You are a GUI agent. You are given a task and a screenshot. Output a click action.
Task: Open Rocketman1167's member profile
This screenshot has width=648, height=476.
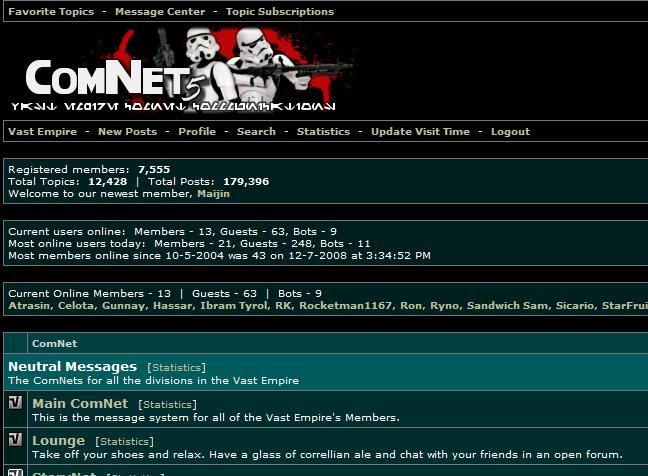pyautogui.click(x=345, y=306)
